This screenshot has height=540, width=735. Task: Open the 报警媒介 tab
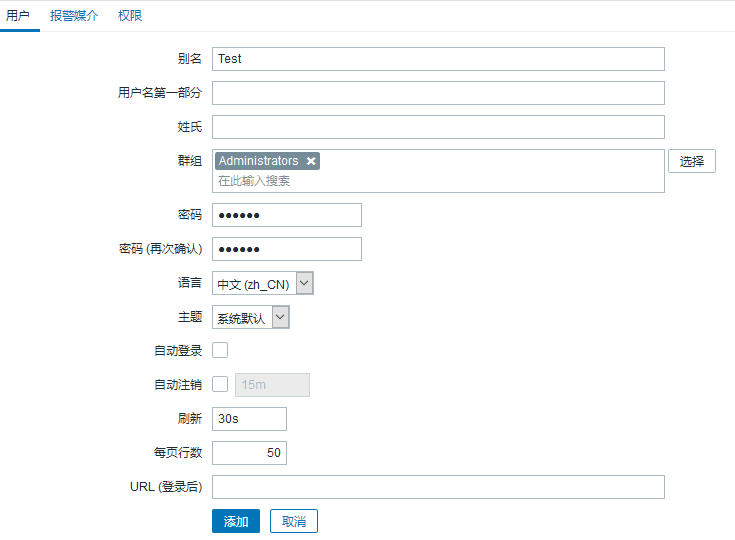pyautogui.click(x=74, y=15)
